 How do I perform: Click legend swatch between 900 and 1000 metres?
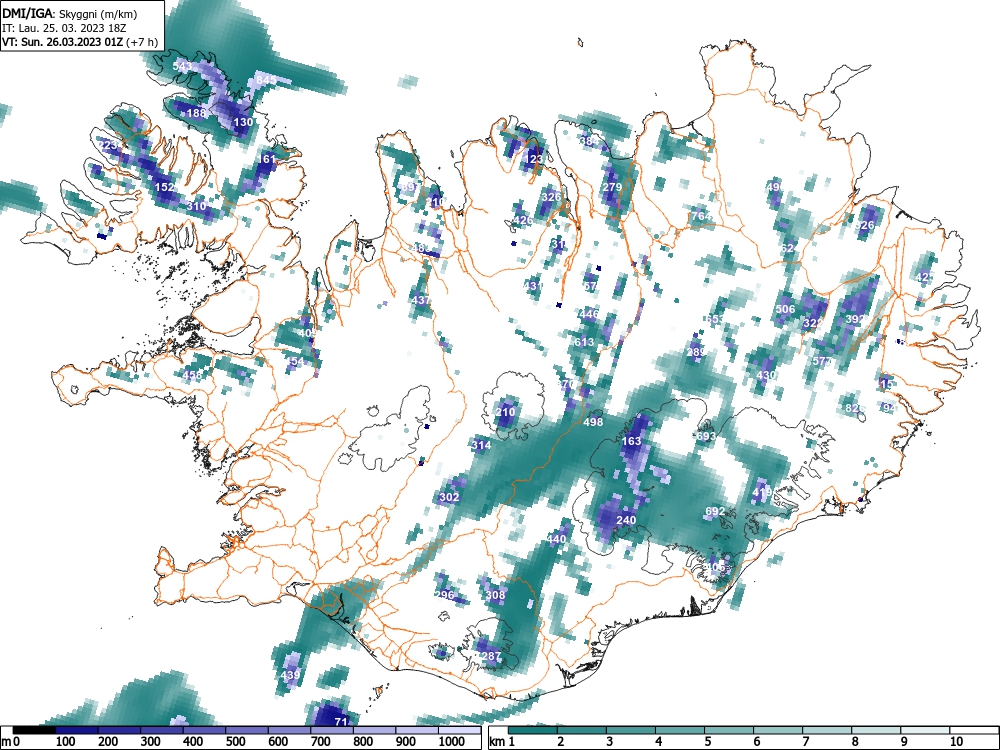417,730
